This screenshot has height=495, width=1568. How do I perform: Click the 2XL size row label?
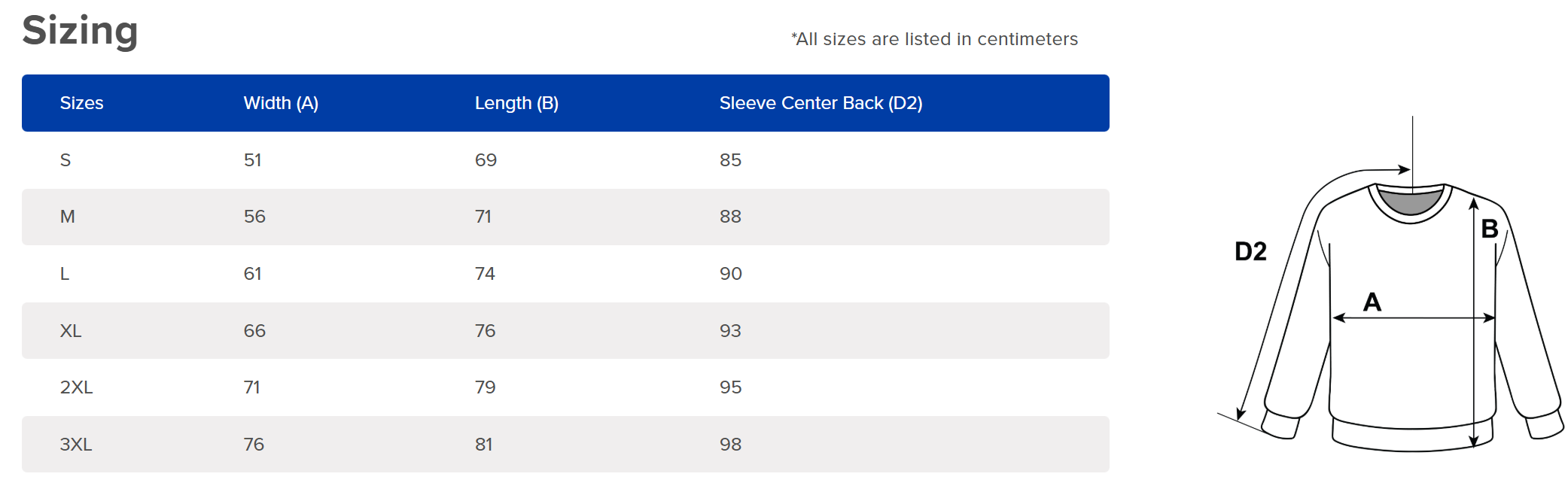76,387
